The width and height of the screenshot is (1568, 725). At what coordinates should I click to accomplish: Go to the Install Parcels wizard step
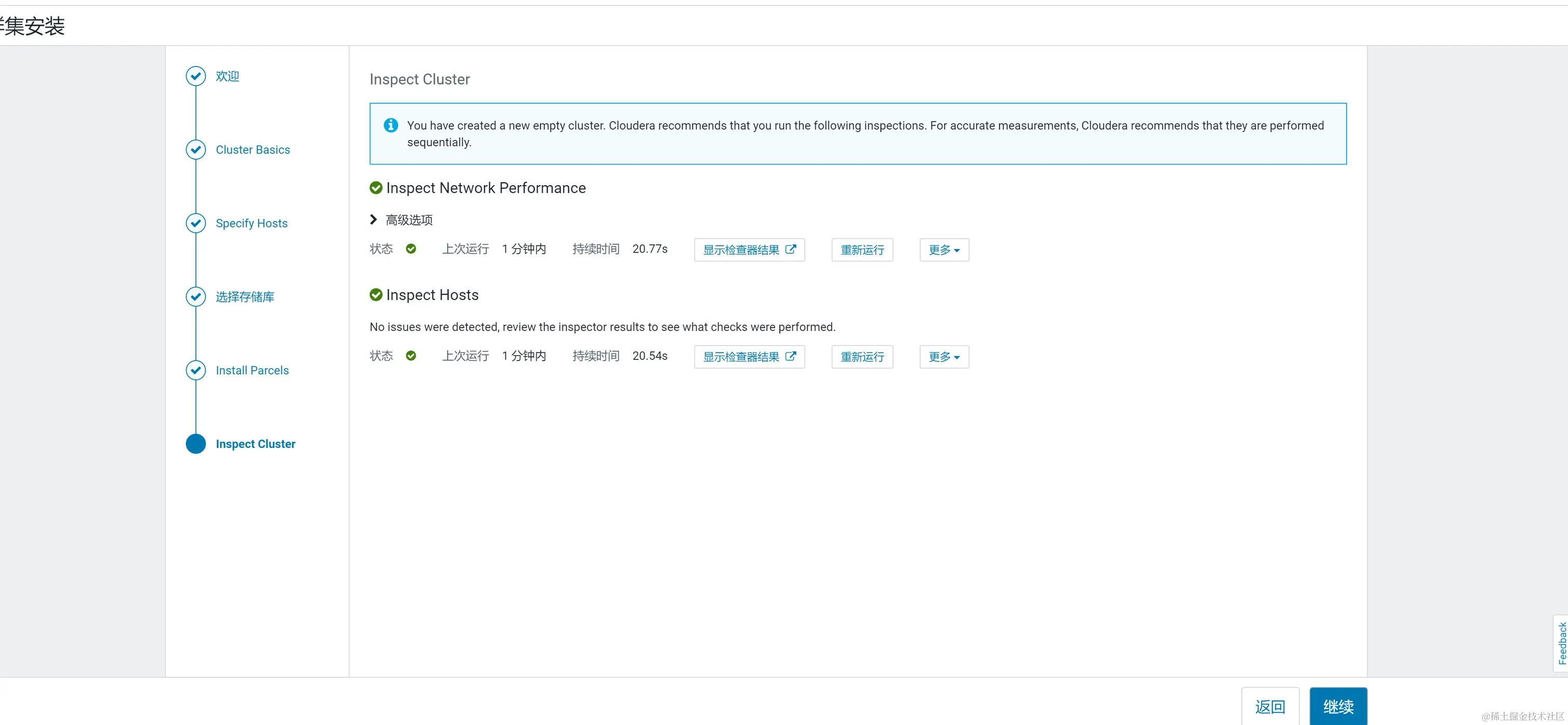coord(252,370)
